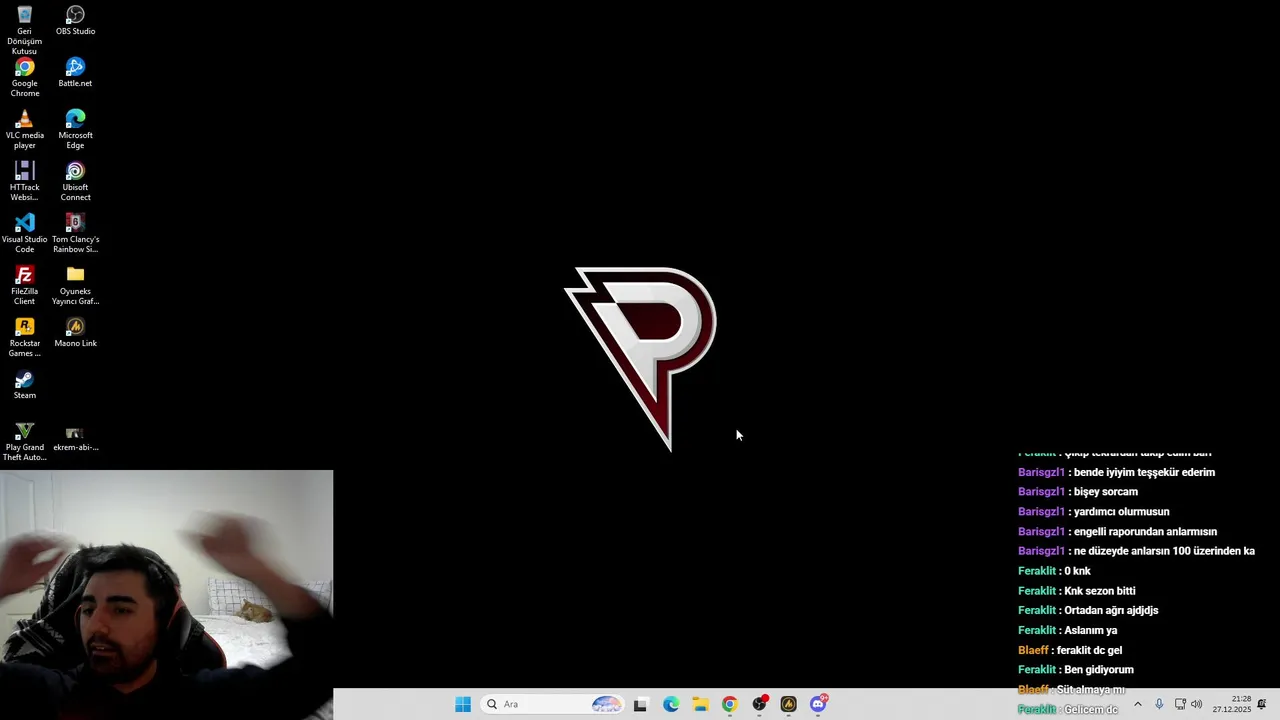Open File Explorer from the taskbar
1280x720 pixels.
700,704
